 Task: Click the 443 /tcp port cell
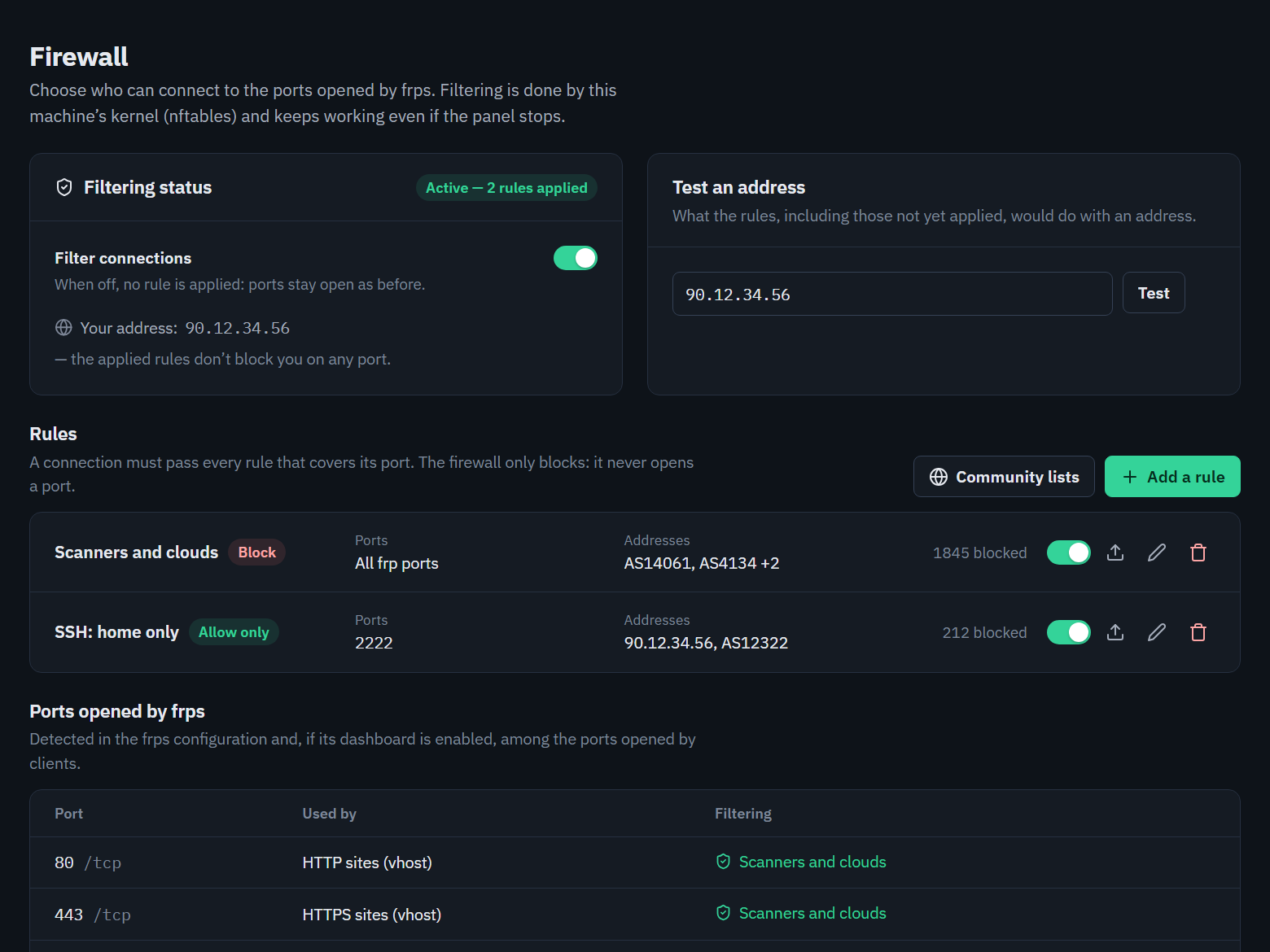(x=93, y=915)
